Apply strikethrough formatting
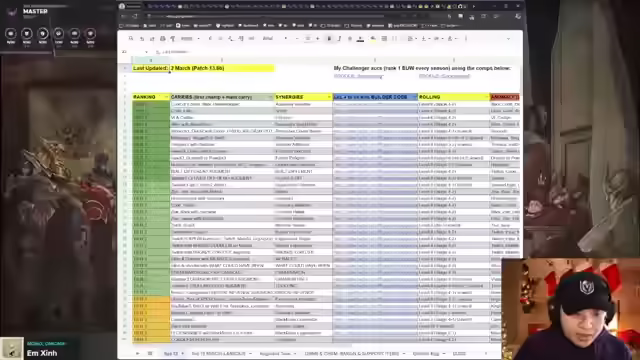Screen dimensions: 640x360 [350, 38]
